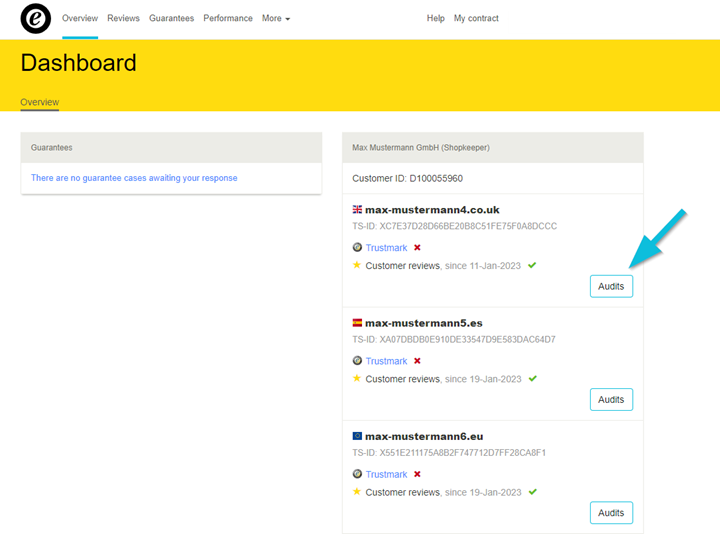The height and width of the screenshot is (534, 720).
Task: Expand the More dropdown menu
Action: [x=276, y=18]
